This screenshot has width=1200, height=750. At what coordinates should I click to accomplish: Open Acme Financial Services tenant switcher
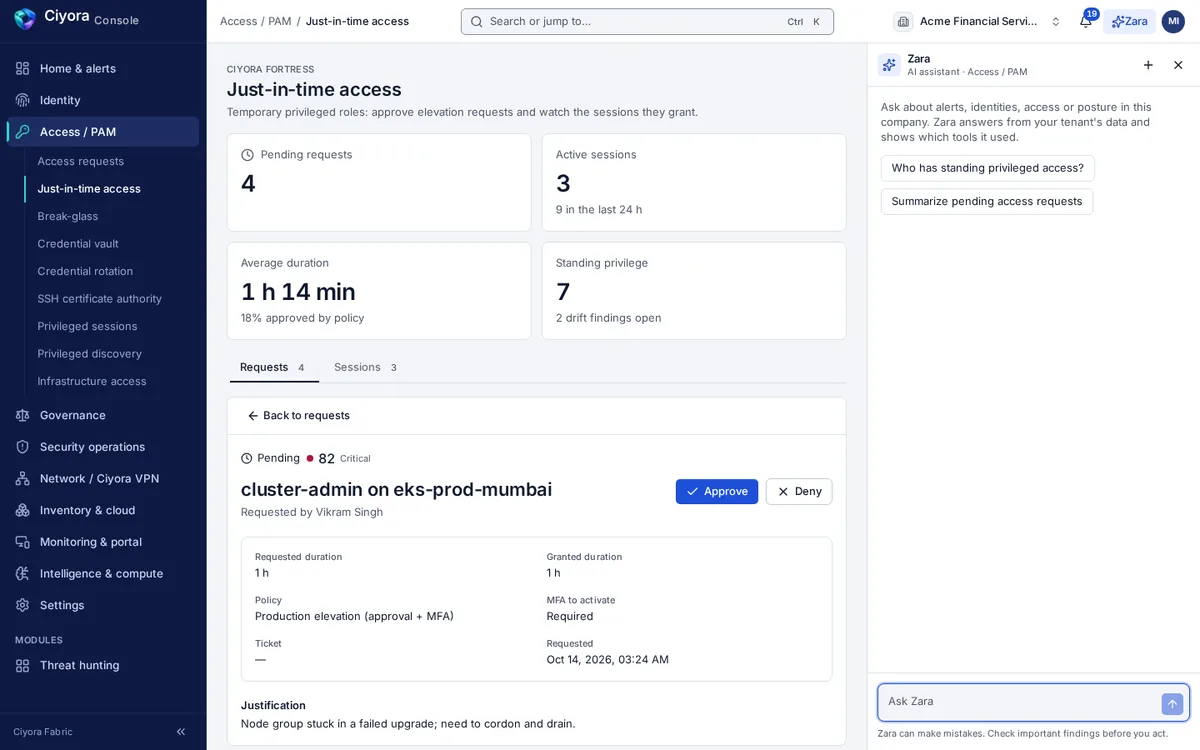pos(978,21)
